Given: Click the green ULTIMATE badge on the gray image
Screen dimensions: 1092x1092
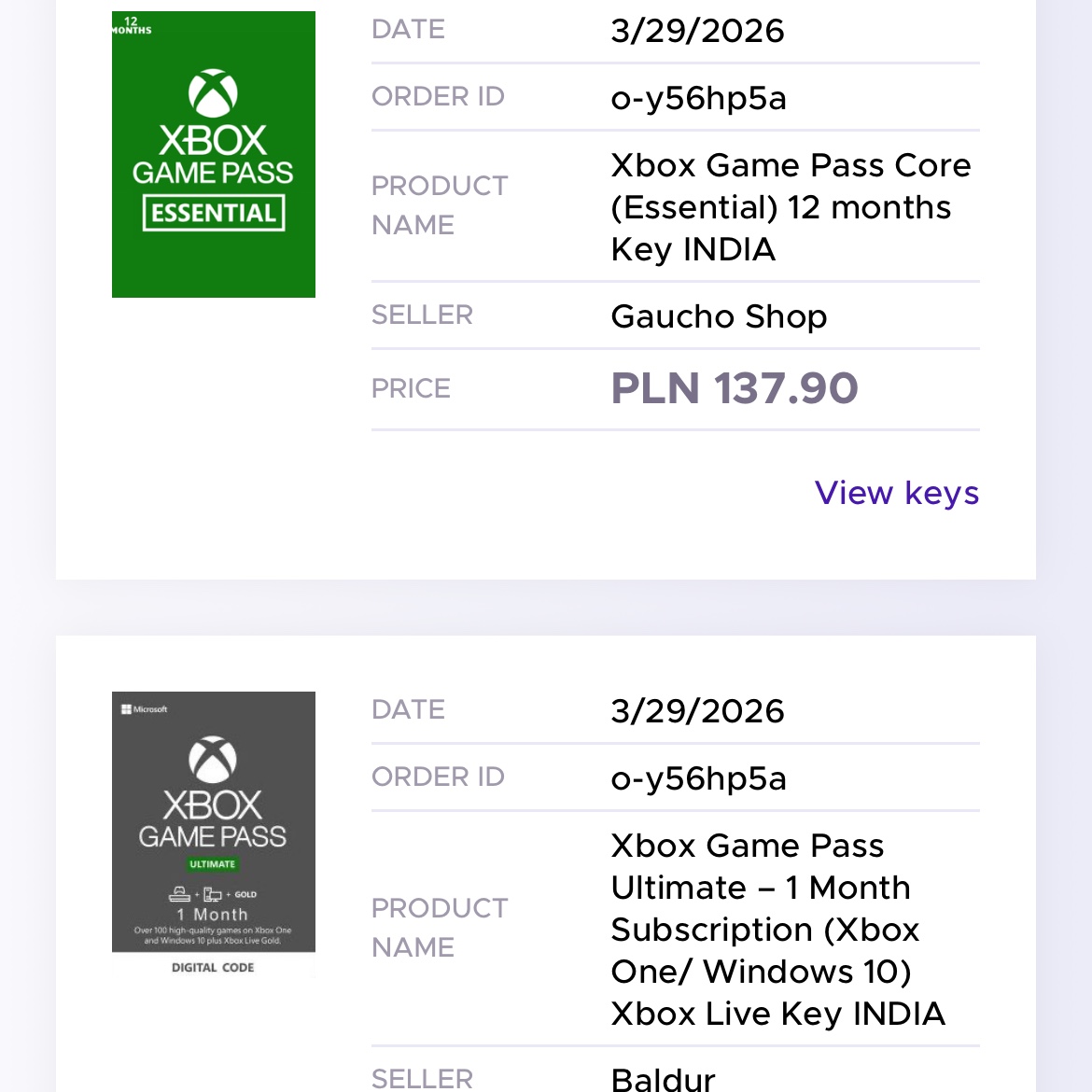Looking at the screenshot, I should [213, 864].
